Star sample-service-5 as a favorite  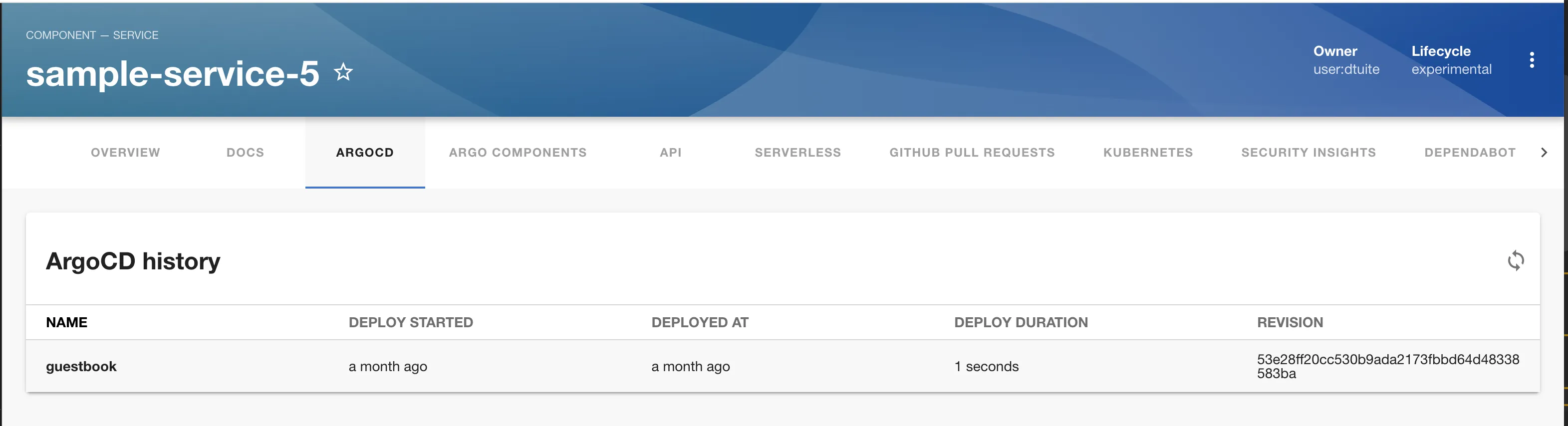point(343,72)
